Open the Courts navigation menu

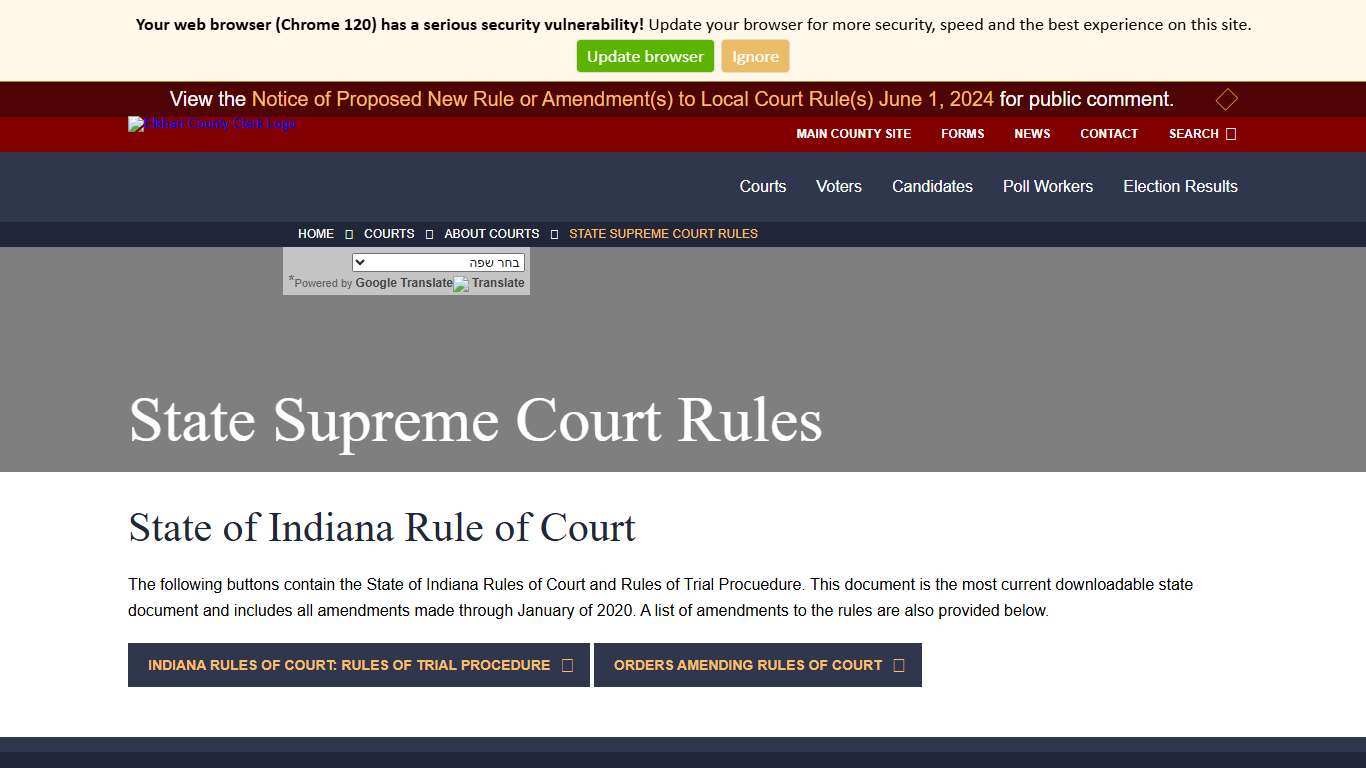pyautogui.click(x=762, y=186)
